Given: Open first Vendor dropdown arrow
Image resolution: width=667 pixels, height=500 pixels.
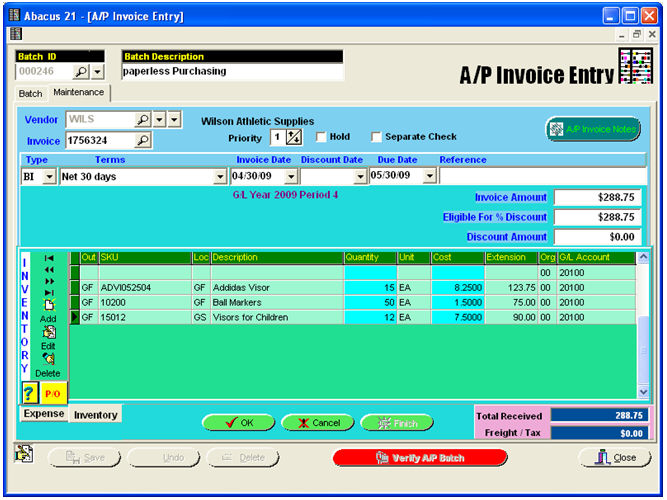Looking at the screenshot, I should [x=160, y=120].
